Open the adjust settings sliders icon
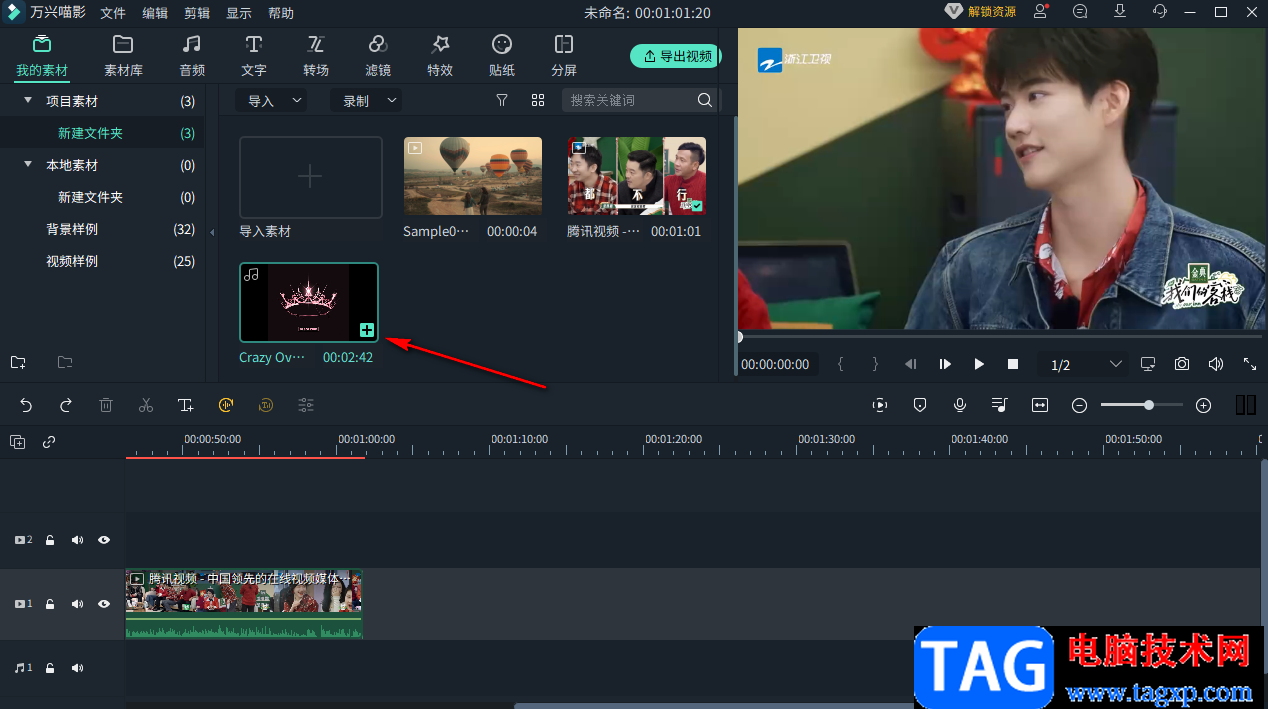This screenshot has height=709, width=1268. [x=306, y=405]
